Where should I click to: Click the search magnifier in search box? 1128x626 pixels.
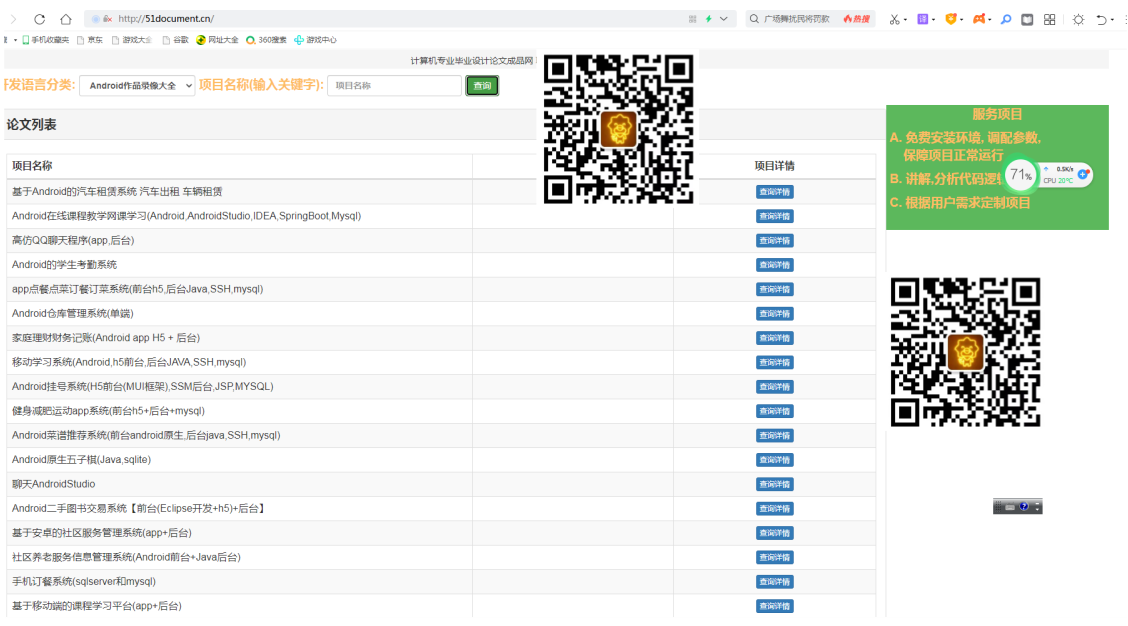point(754,19)
